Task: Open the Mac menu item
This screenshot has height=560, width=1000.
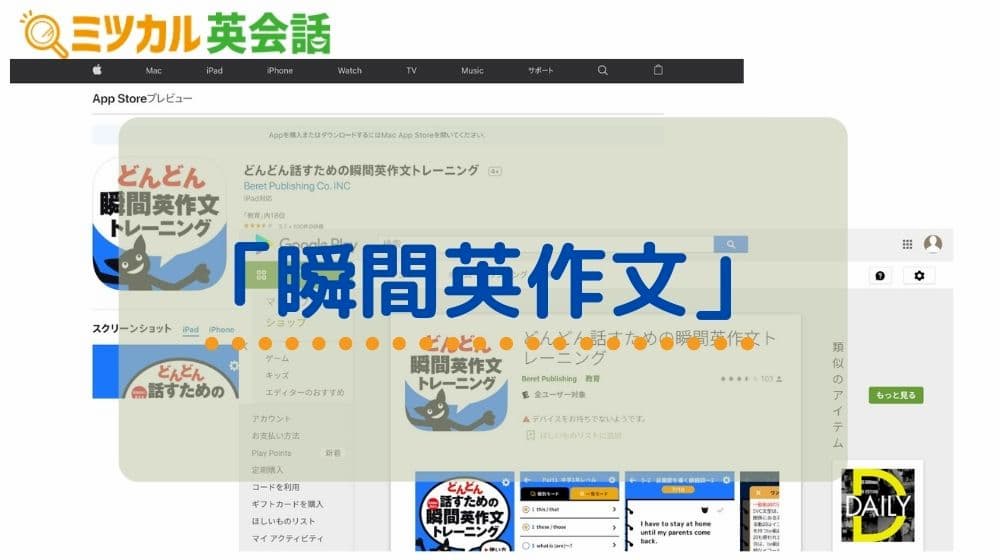Action: pyautogui.click(x=154, y=71)
